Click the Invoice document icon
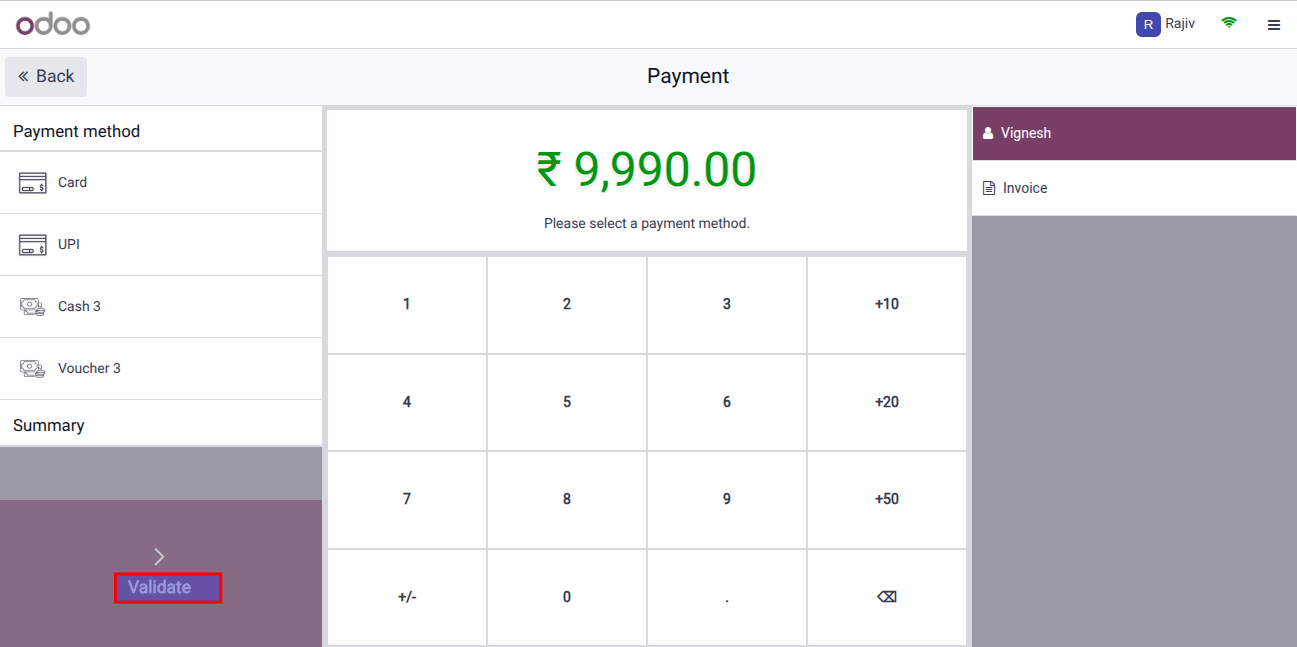 coord(988,187)
